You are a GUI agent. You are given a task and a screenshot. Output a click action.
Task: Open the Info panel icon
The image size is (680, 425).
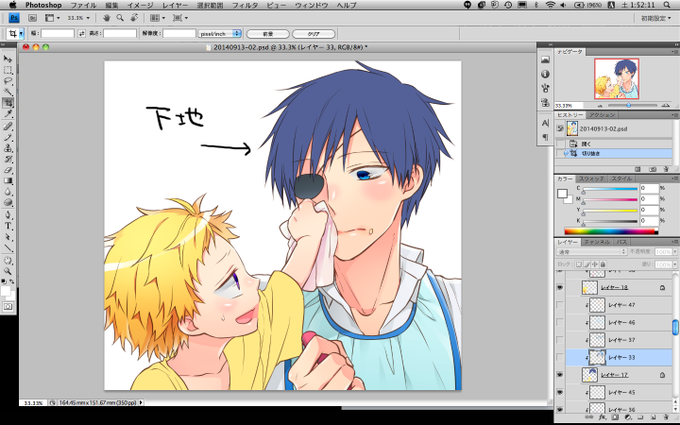click(545, 74)
